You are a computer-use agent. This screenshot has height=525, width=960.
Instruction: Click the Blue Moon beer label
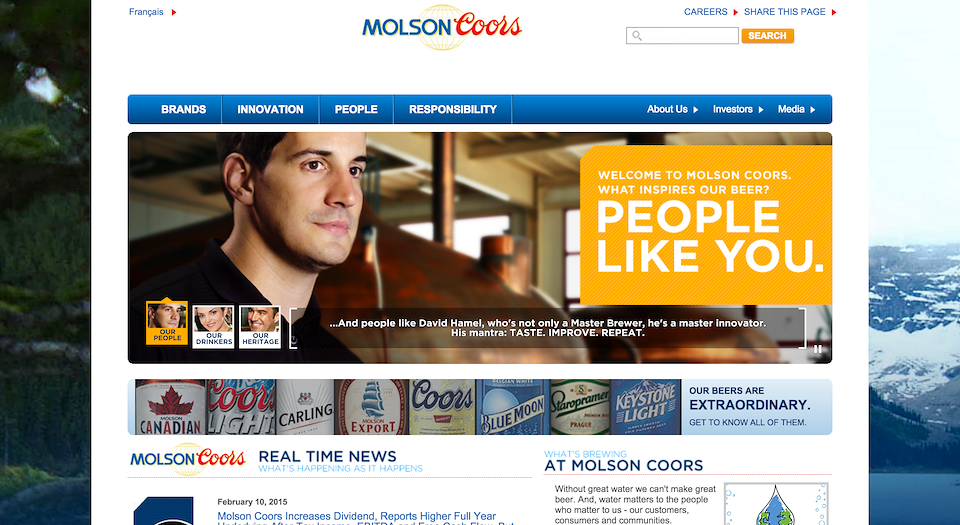512,407
